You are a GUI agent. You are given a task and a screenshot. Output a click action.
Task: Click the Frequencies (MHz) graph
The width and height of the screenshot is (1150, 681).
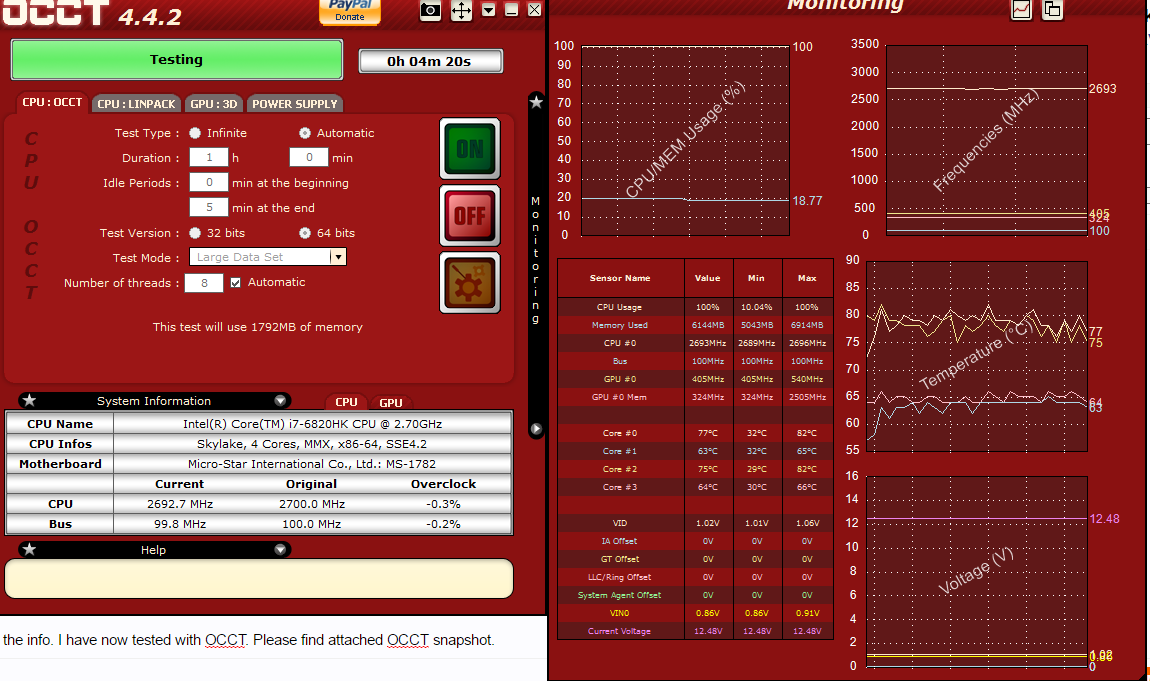point(986,140)
